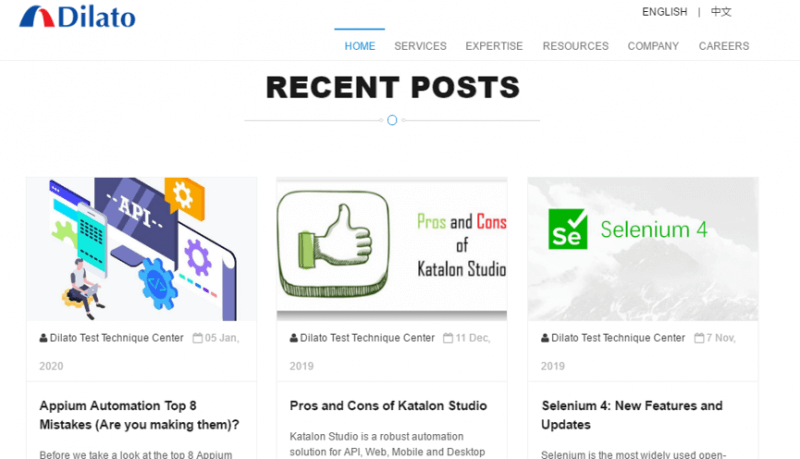This screenshot has width=800, height=459.
Task: Click author icon on Katalon post
Action: tap(294, 338)
